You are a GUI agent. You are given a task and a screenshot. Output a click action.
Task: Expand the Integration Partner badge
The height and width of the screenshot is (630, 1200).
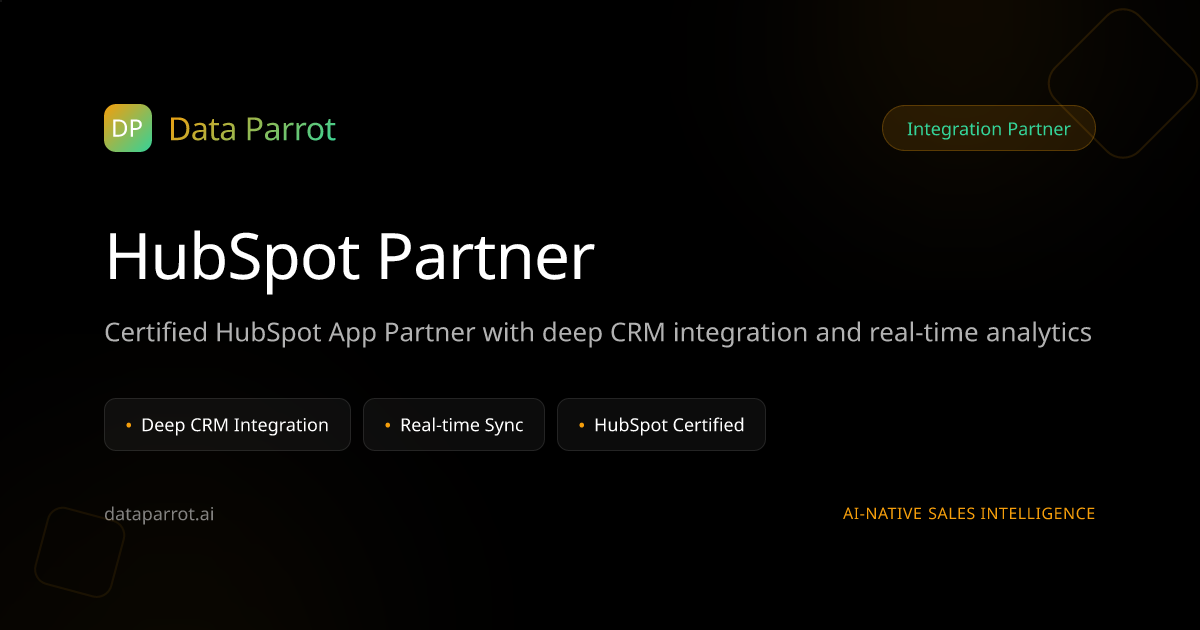(x=988, y=128)
